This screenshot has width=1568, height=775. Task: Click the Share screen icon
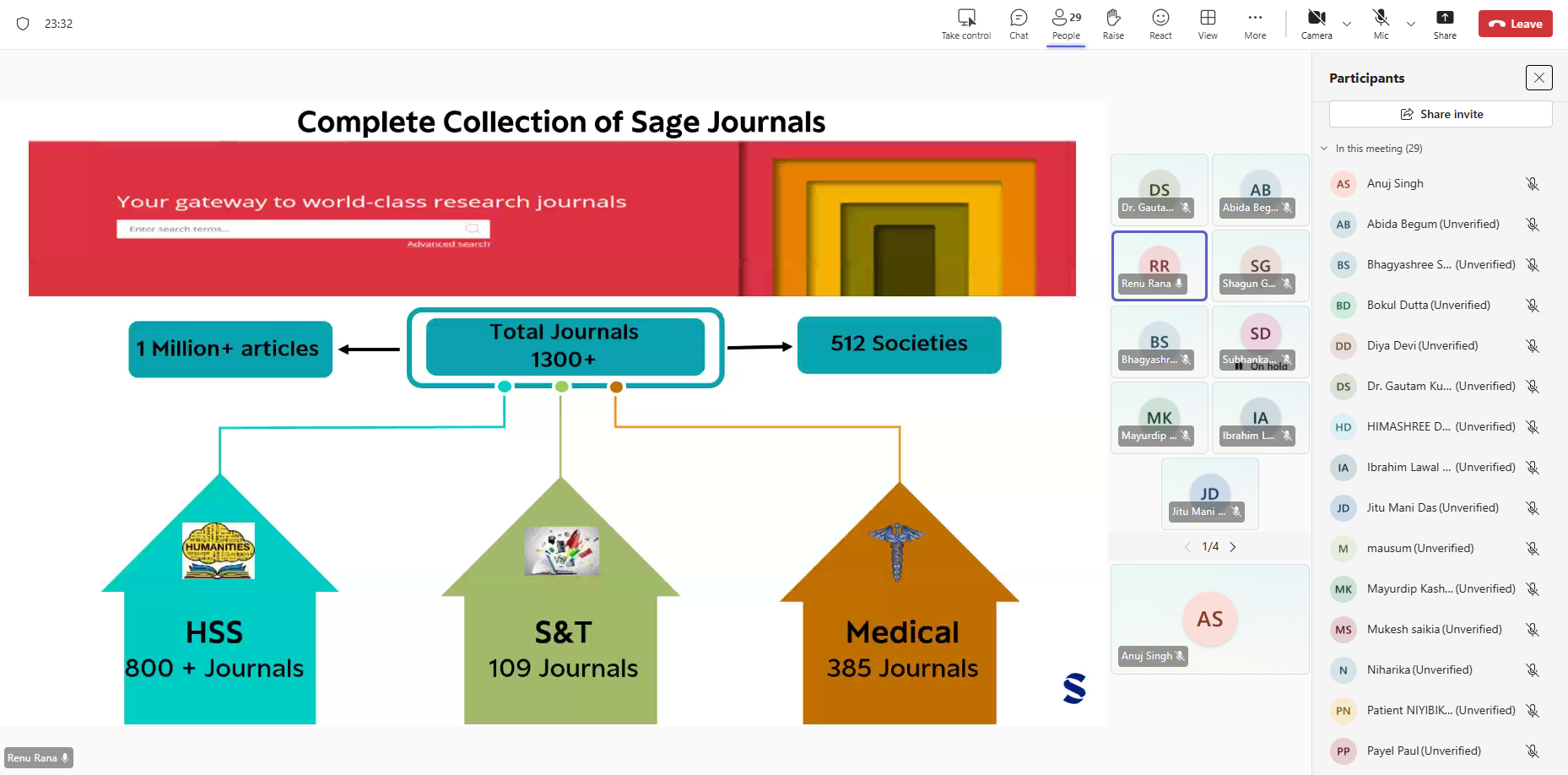tap(1445, 19)
